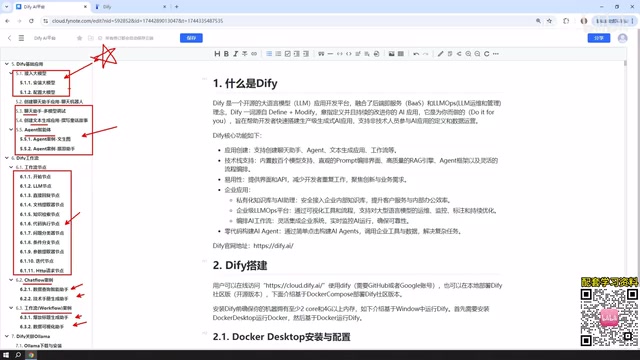Click heading '2.1. Docker Desktop' in document
Image resolution: width=640 pixels, height=360 pixels.
[281, 337]
